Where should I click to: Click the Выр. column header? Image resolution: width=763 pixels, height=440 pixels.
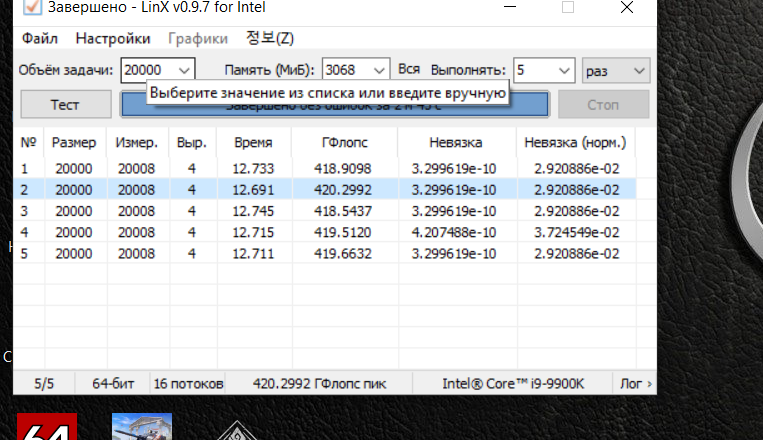192,143
